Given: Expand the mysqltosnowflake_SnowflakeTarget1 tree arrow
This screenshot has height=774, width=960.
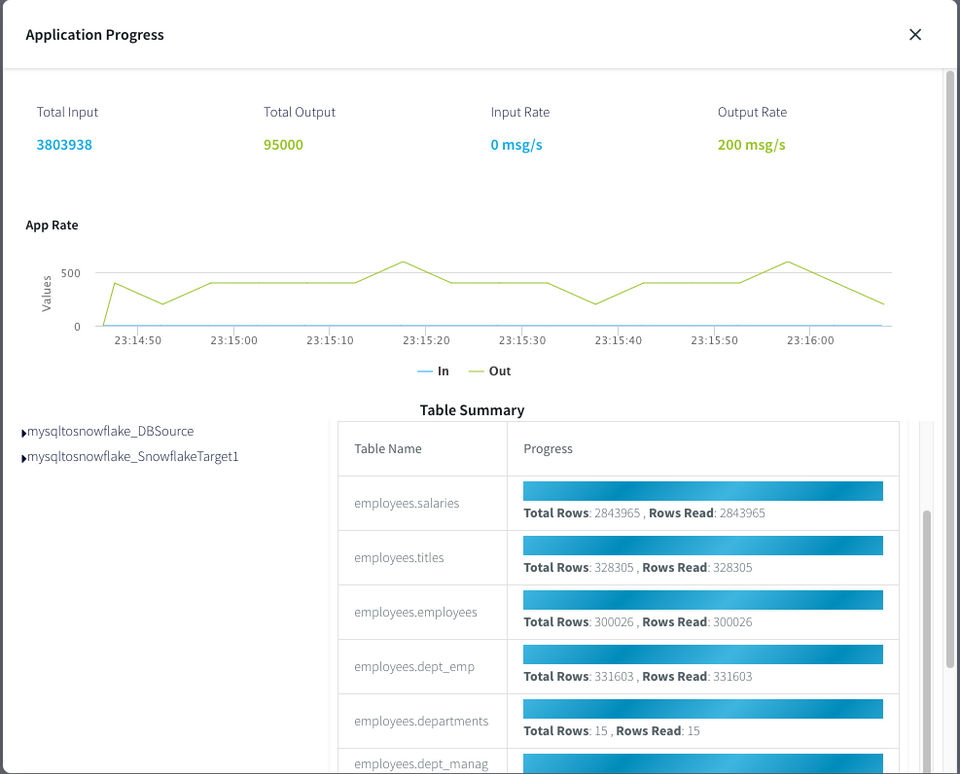Looking at the screenshot, I should click(24, 458).
